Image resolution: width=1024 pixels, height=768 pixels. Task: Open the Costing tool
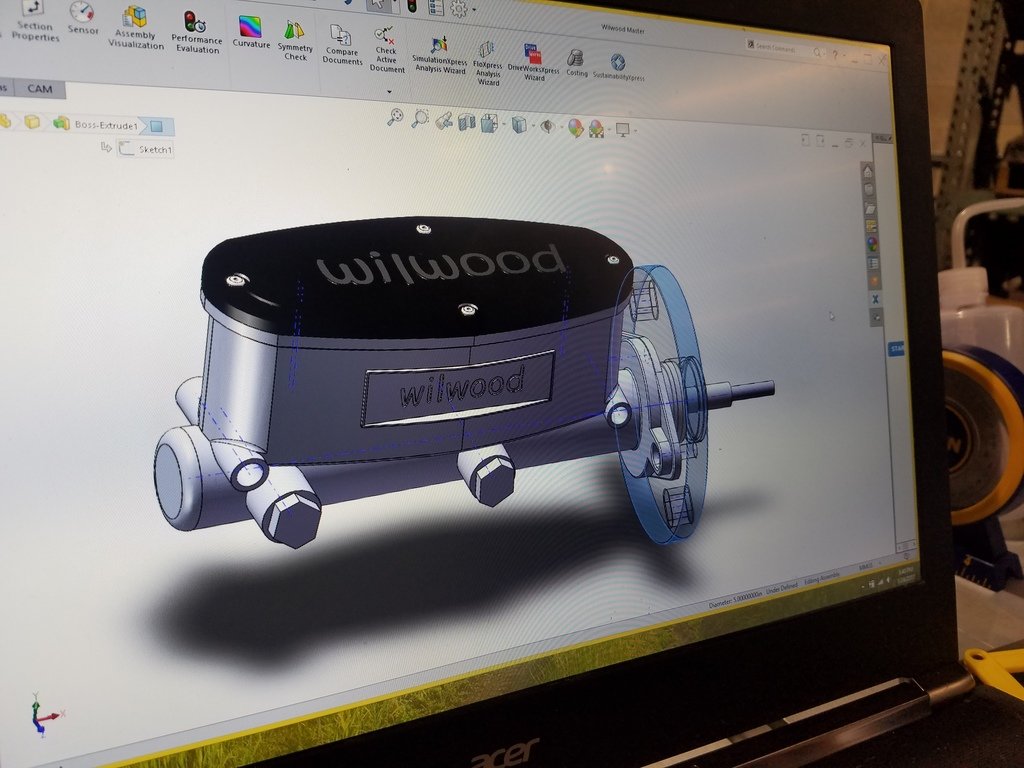pyautogui.click(x=576, y=63)
